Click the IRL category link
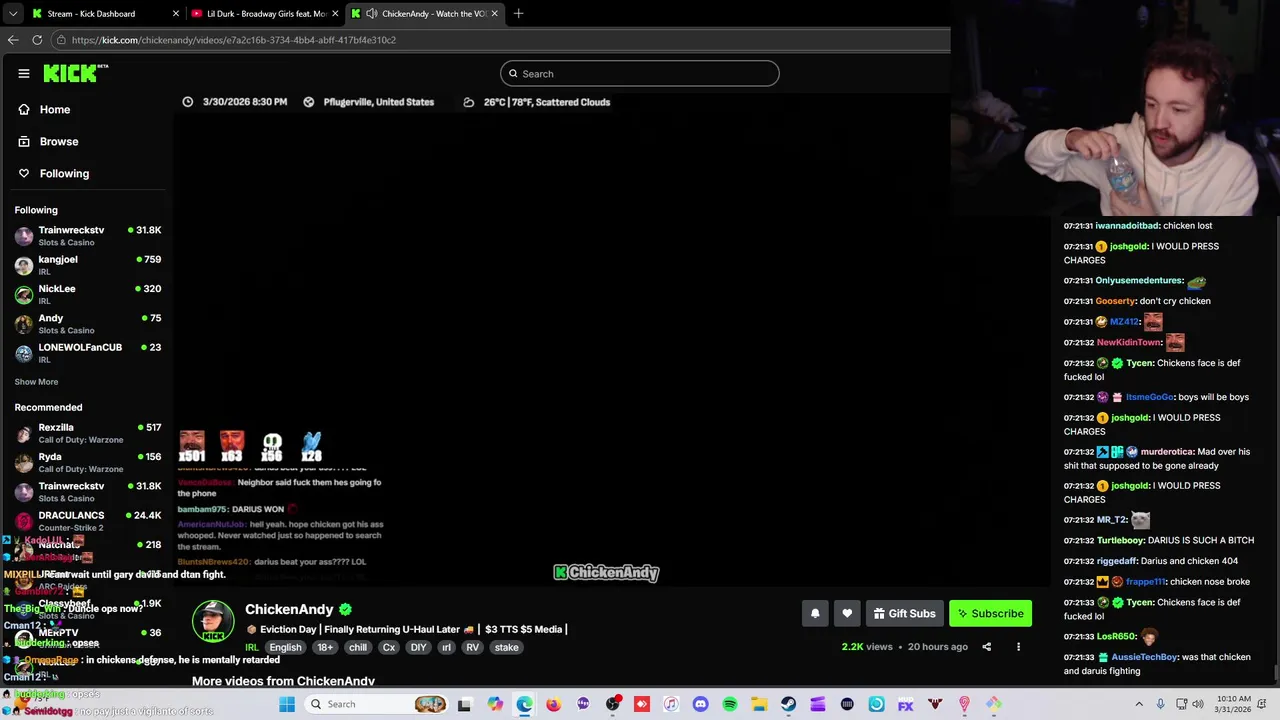Viewport: 1280px width, 720px height. click(x=252, y=647)
